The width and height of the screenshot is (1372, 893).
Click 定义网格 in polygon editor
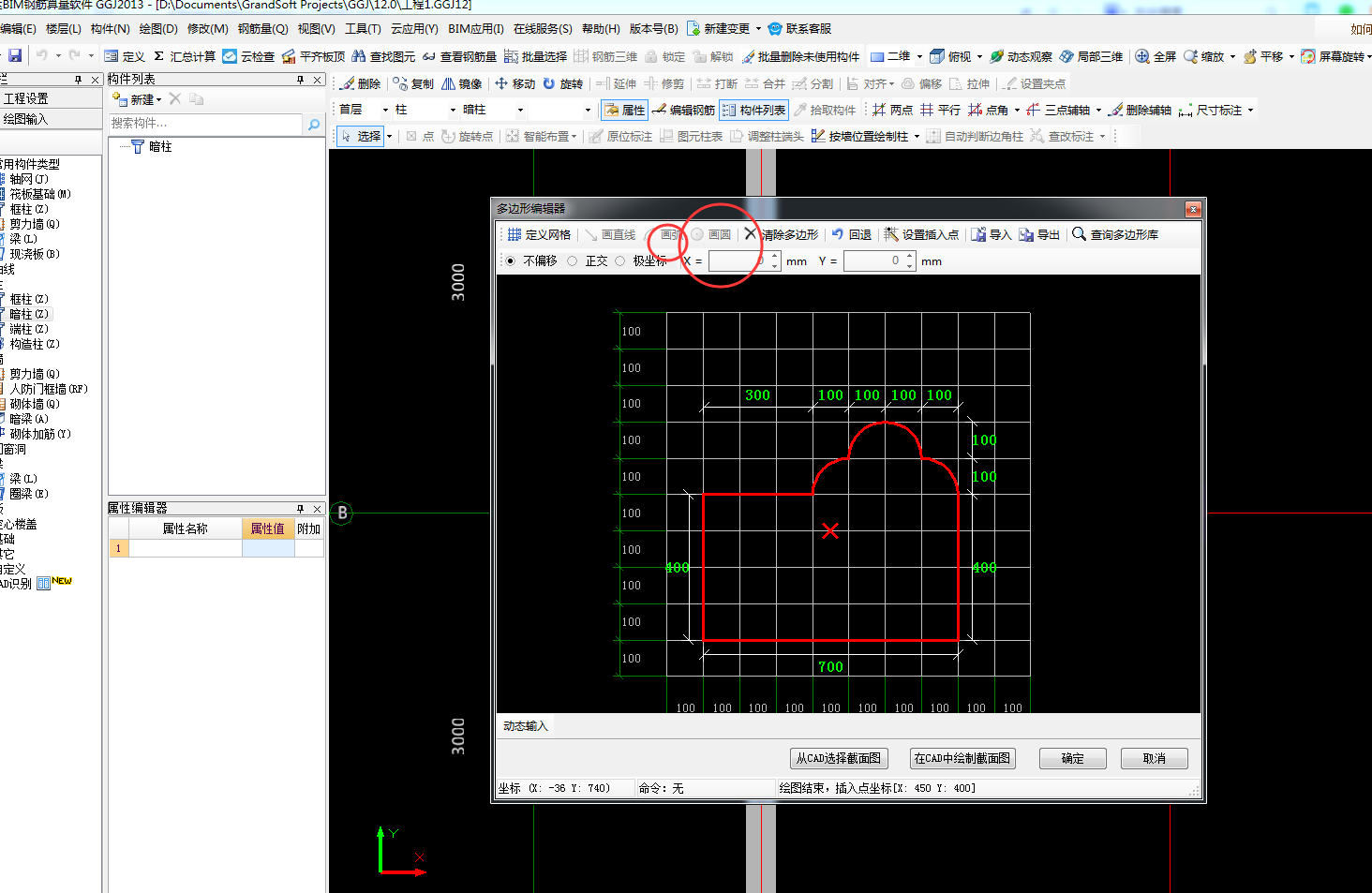pyautogui.click(x=539, y=234)
